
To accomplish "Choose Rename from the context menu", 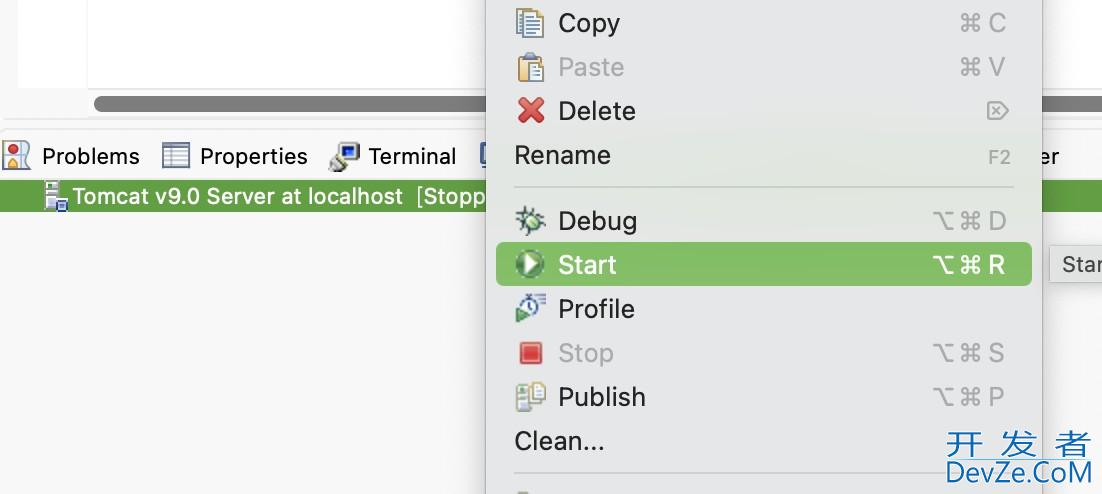I will [x=562, y=156].
